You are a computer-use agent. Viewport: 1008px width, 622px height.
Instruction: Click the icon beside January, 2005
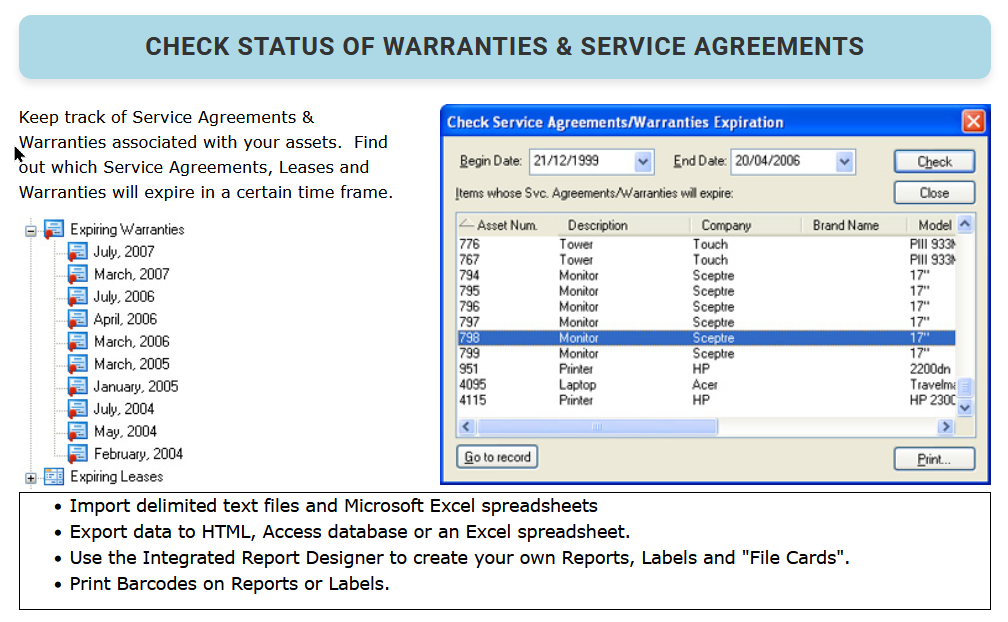(77, 387)
